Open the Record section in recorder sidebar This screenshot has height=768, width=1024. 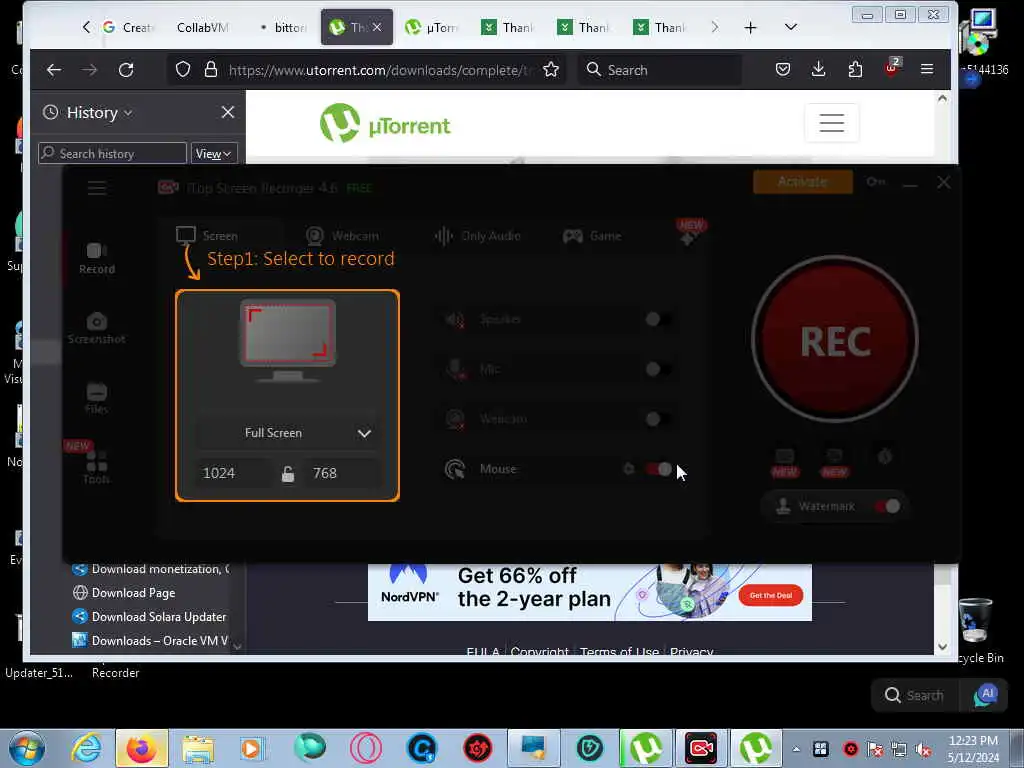coord(97,259)
